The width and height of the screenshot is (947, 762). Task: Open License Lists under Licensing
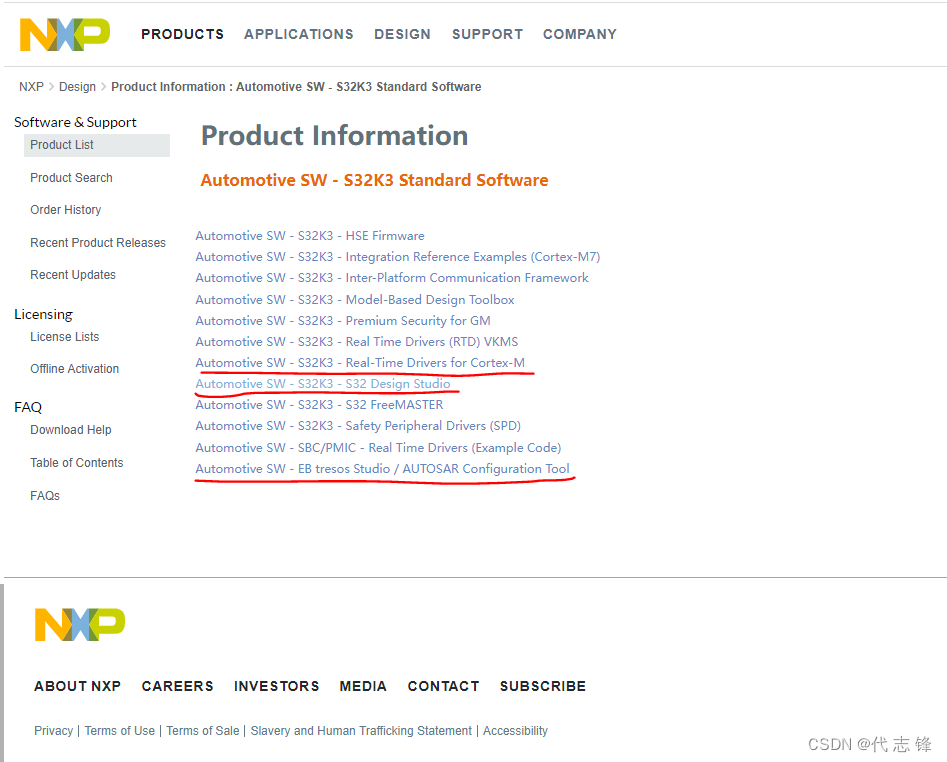65,337
